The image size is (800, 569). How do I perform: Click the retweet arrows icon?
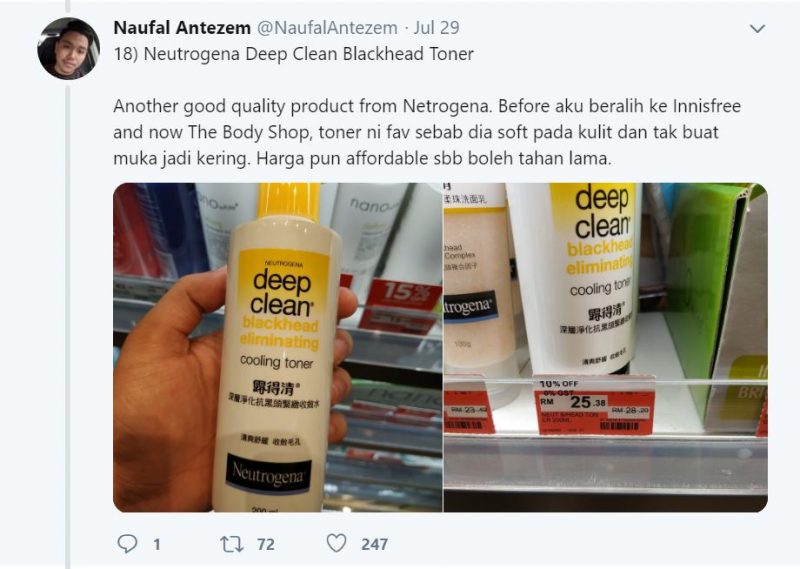(x=231, y=544)
